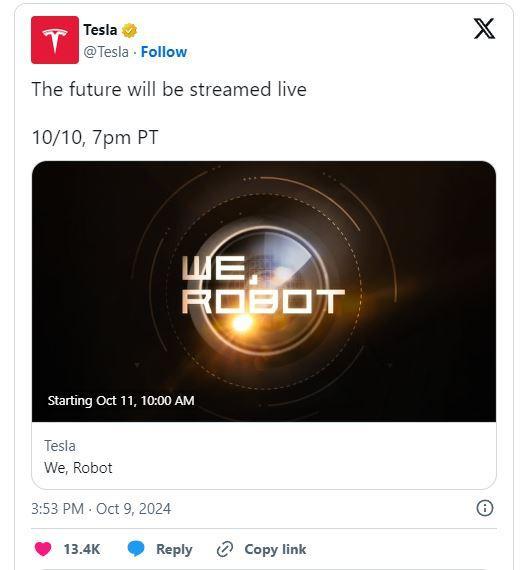Click the 10/10, 7pm PT text line
The image size is (524, 570).
[95, 138]
